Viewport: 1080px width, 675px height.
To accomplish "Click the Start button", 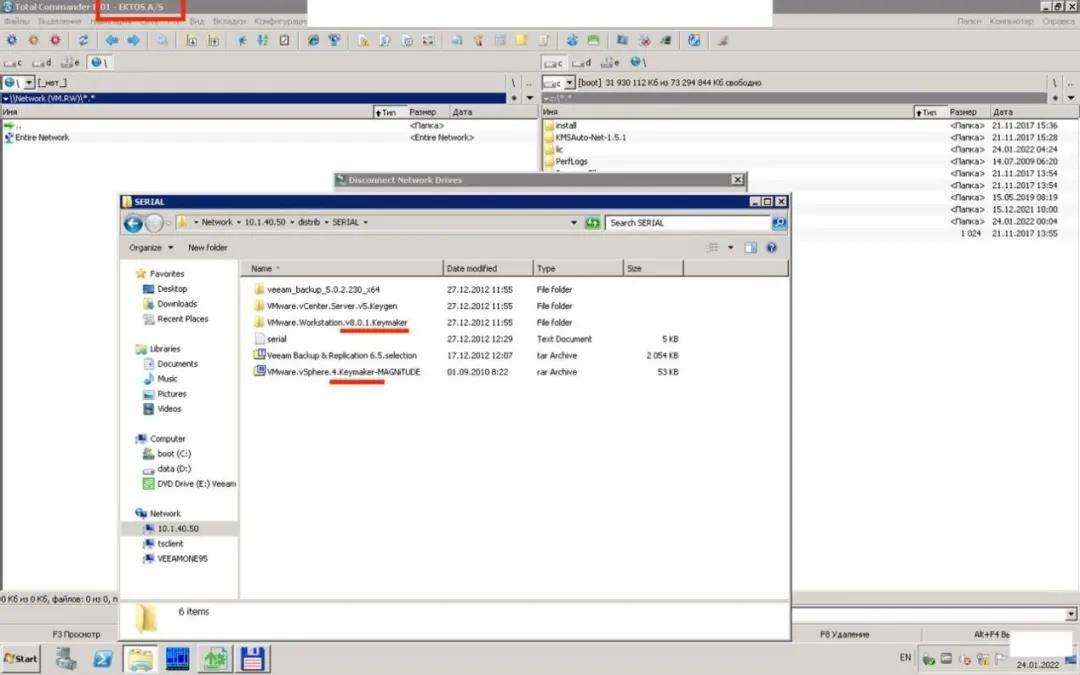I will [x=21, y=659].
